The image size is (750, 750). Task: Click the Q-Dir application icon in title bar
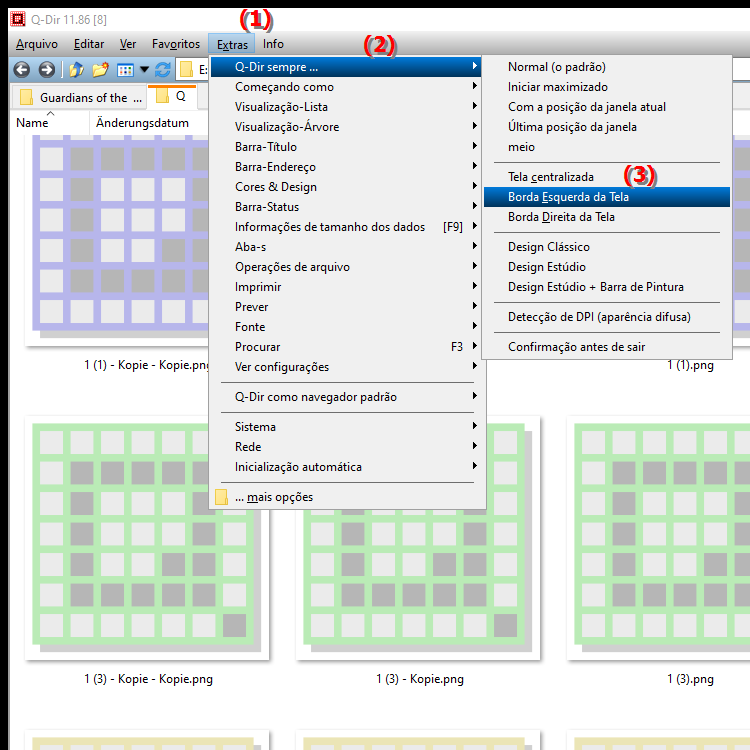pyautogui.click(x=16, y=16)
